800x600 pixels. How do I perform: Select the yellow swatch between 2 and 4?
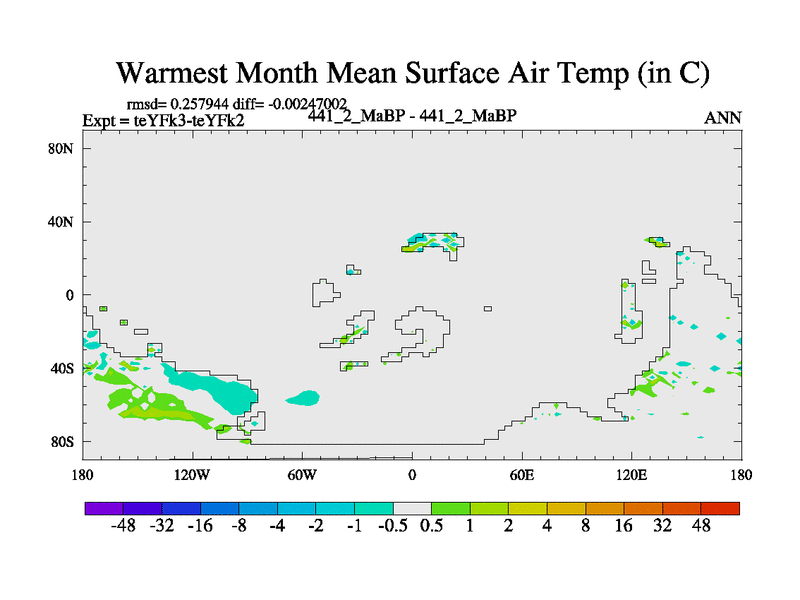pos(527,508)
